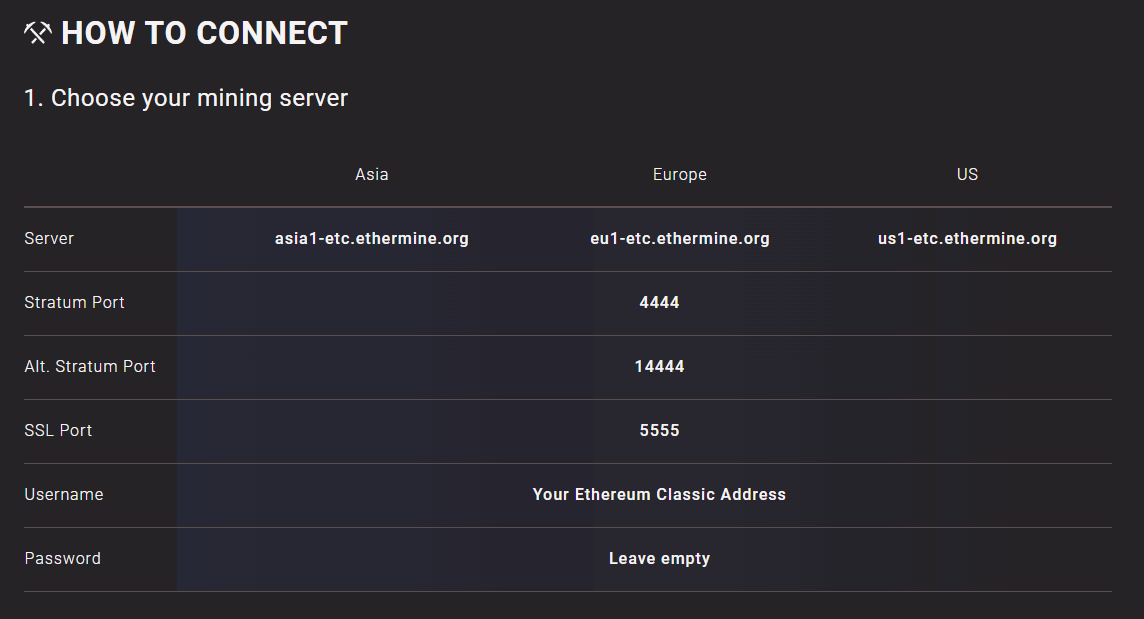Select the SSL port 5555
Image resolution: width=1144 pixels, height=619 pixels.
tap(659, 430)
